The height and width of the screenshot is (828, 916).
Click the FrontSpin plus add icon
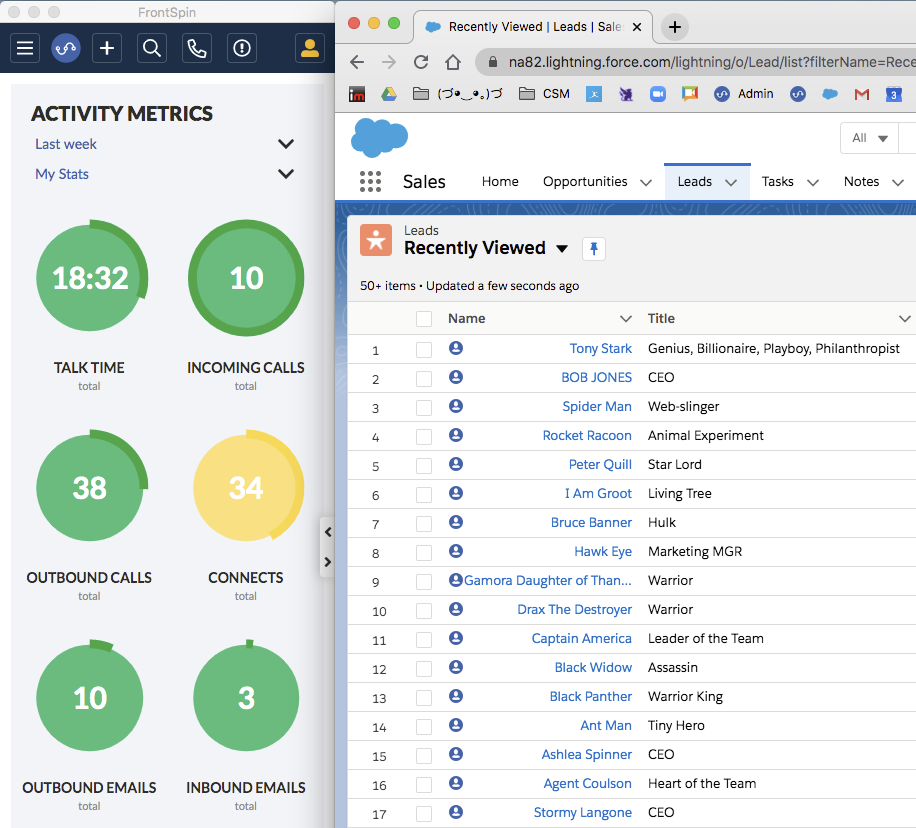[x=106, y=48]
